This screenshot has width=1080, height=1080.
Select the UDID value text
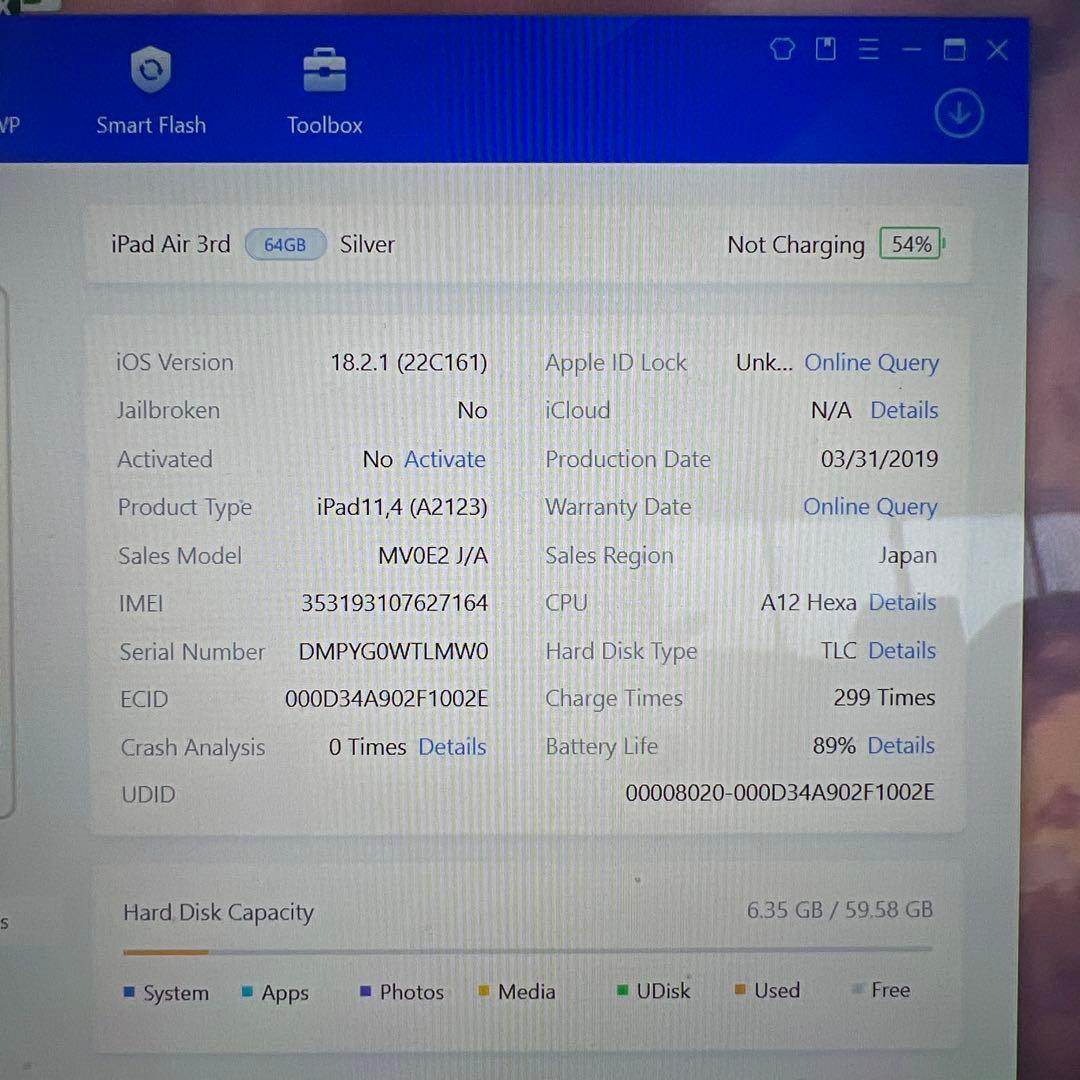(x=779, y=793)
